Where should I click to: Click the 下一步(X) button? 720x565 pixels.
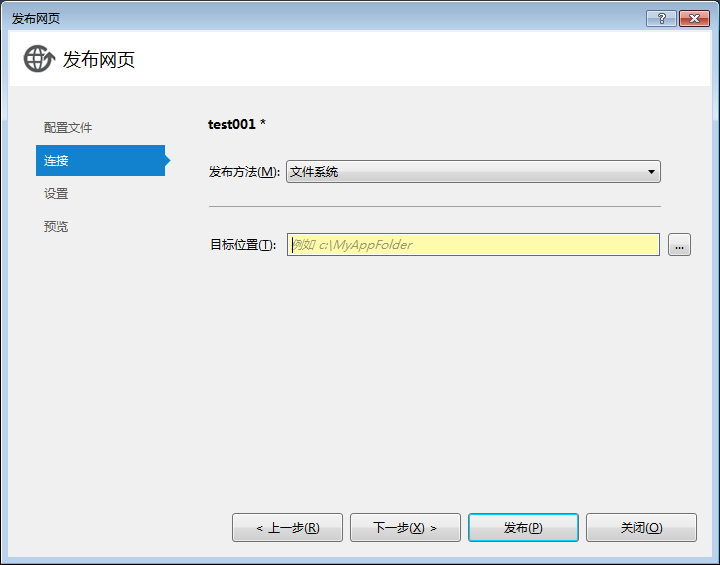405,528
